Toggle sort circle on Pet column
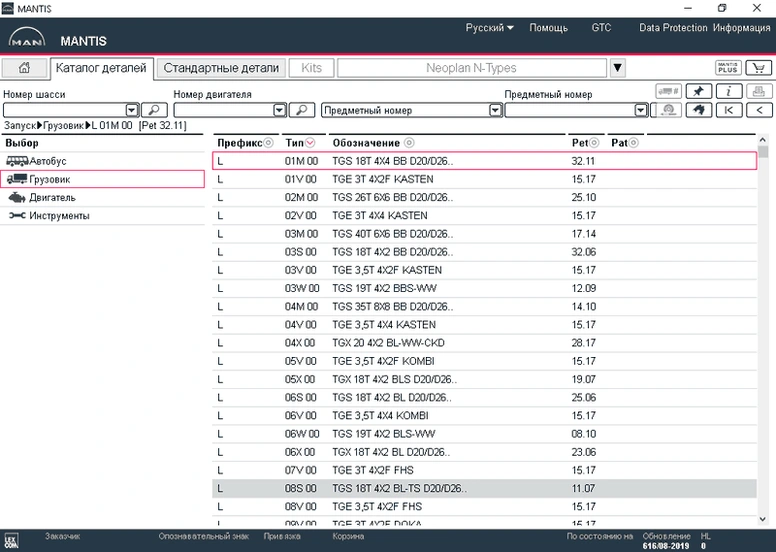The height and width of the screenshot is (552, 776). [x=594, y=143]
